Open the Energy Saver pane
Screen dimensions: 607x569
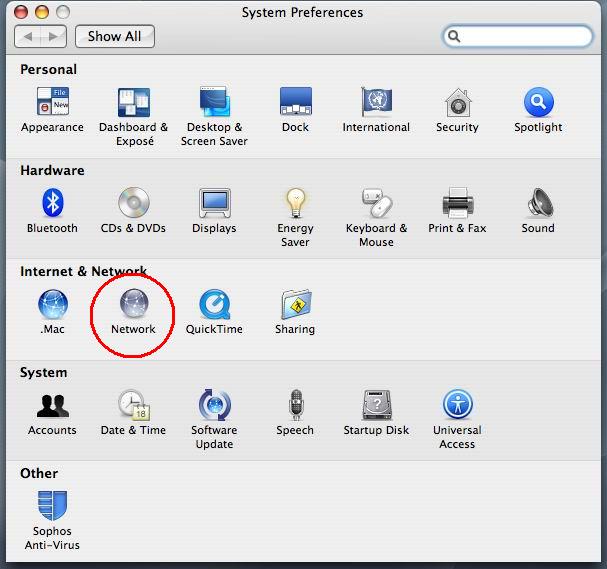(295, 204)
